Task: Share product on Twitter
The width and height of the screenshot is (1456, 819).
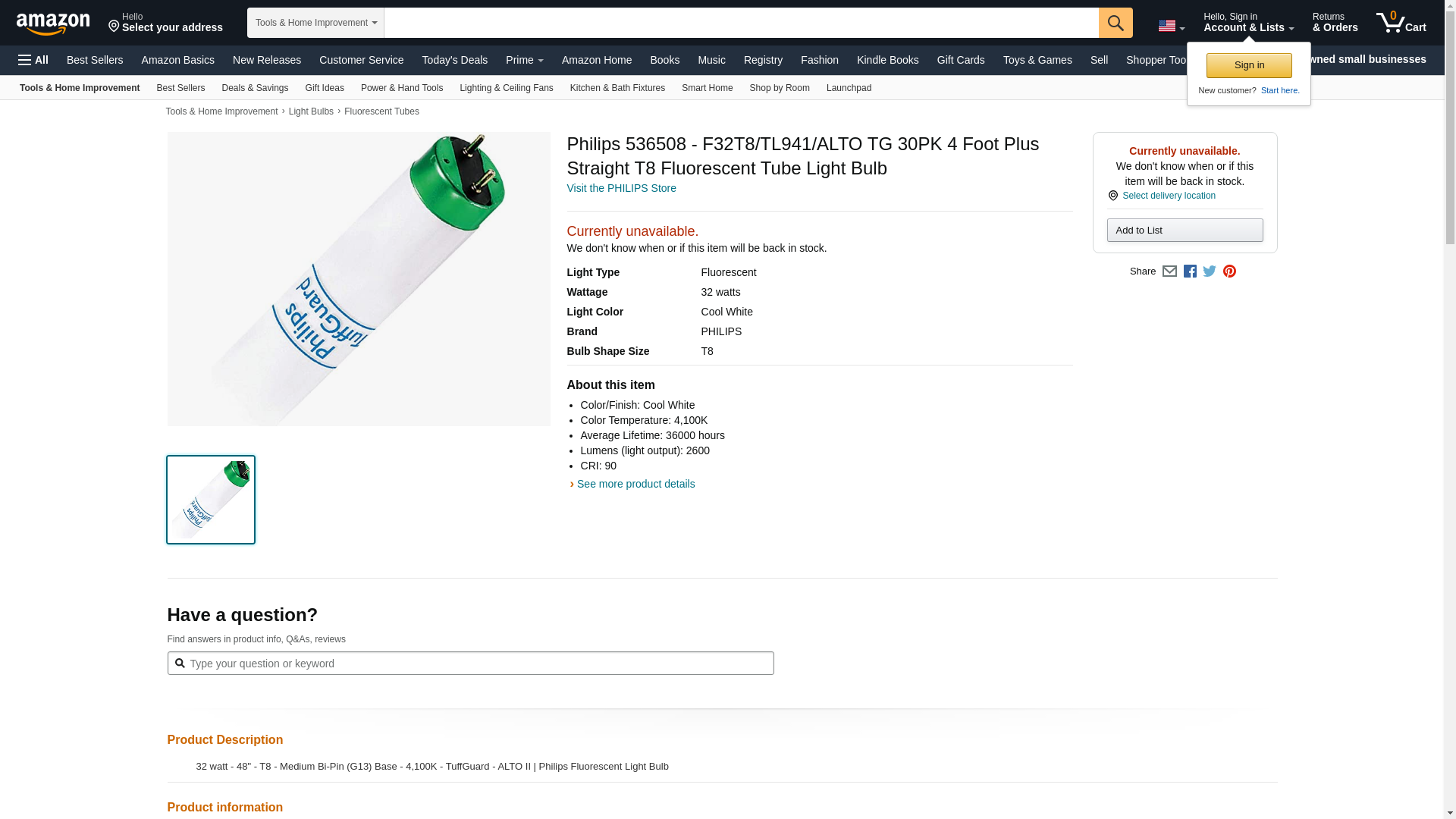Action: click(1210, 271)
